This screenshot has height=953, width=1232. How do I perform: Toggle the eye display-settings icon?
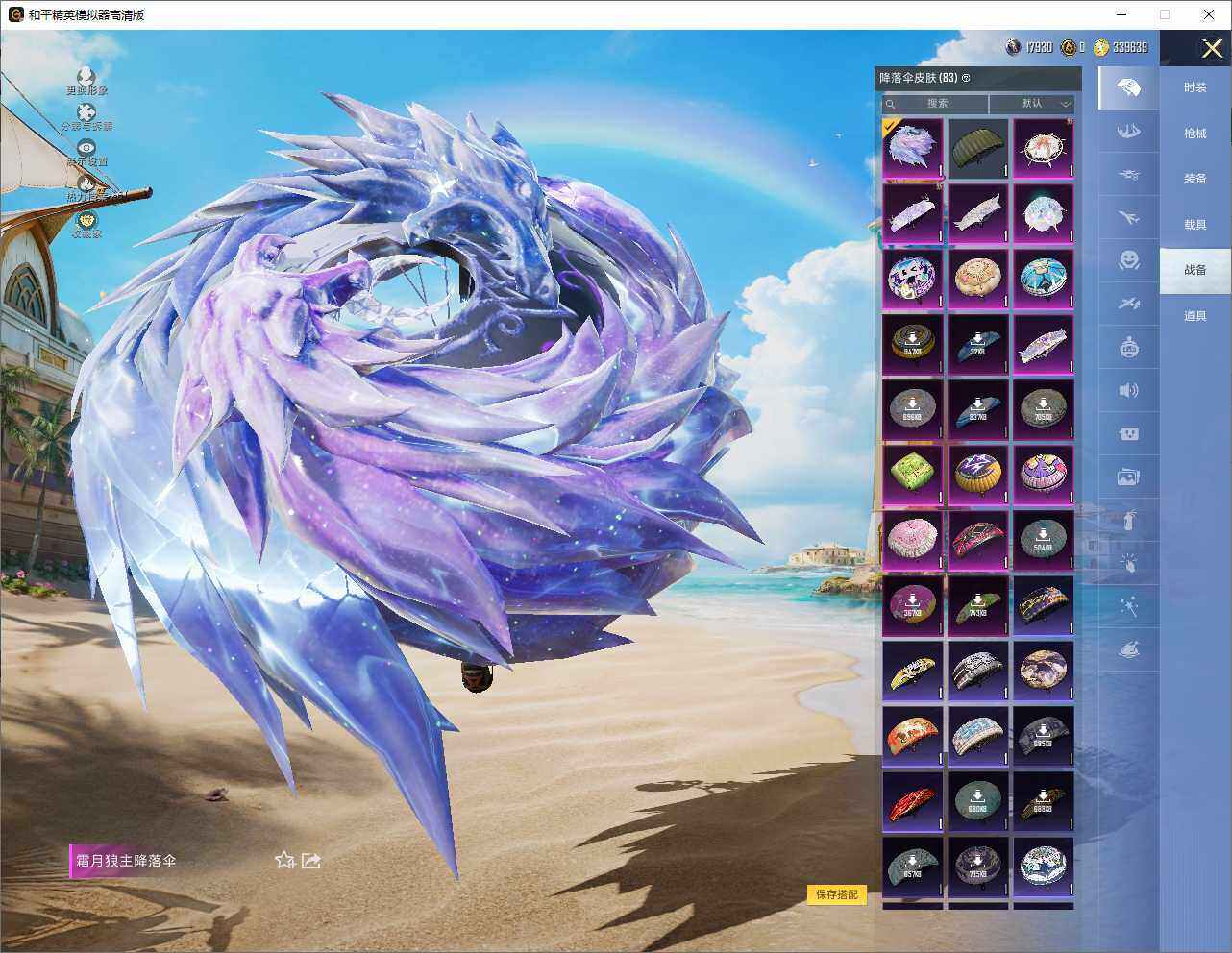[86, 147]
